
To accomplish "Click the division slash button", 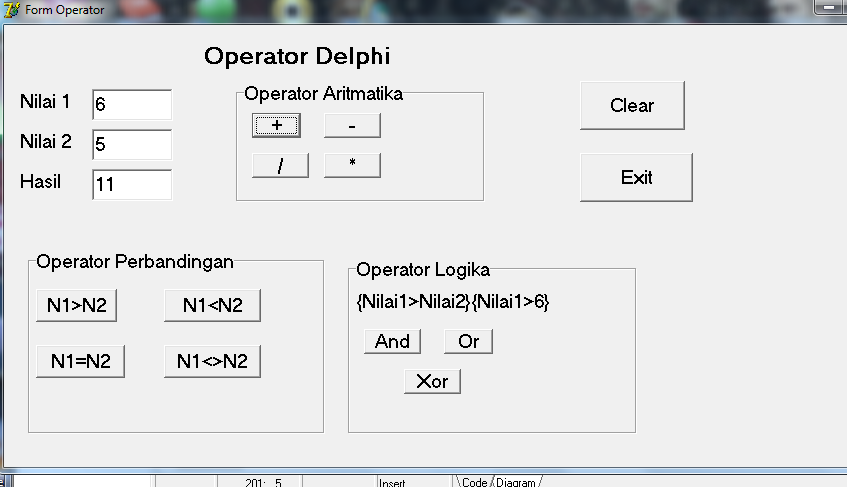I will pyautogui.click(x=280, y=165).
